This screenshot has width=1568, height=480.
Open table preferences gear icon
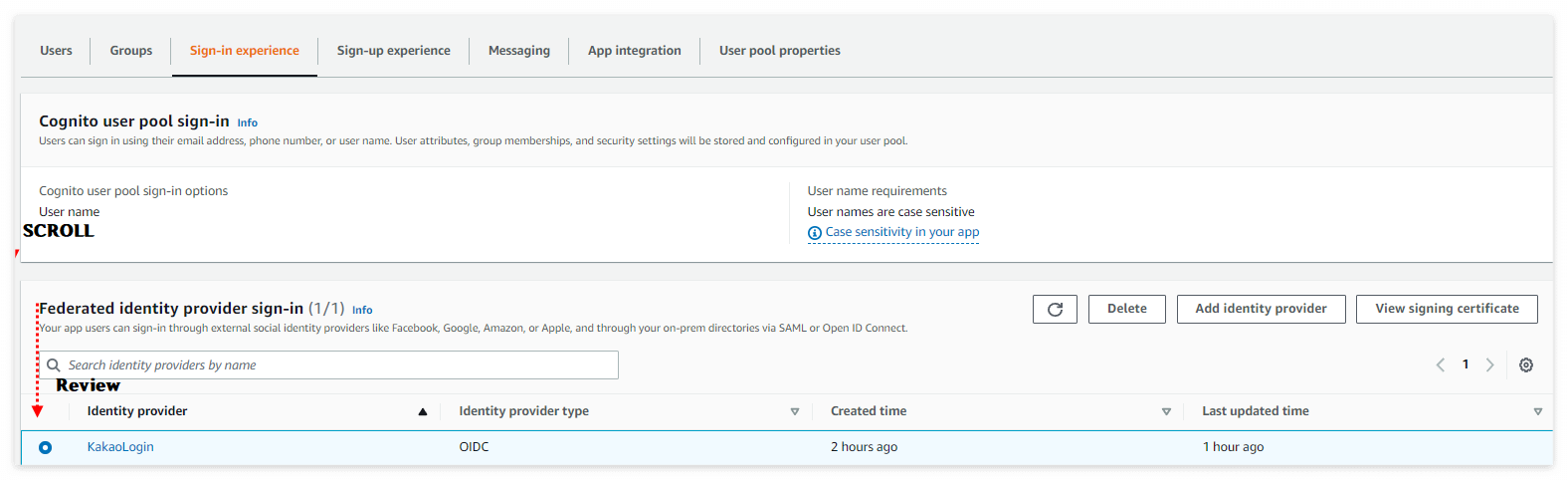pyautogui.click(x=1526, y=365)
